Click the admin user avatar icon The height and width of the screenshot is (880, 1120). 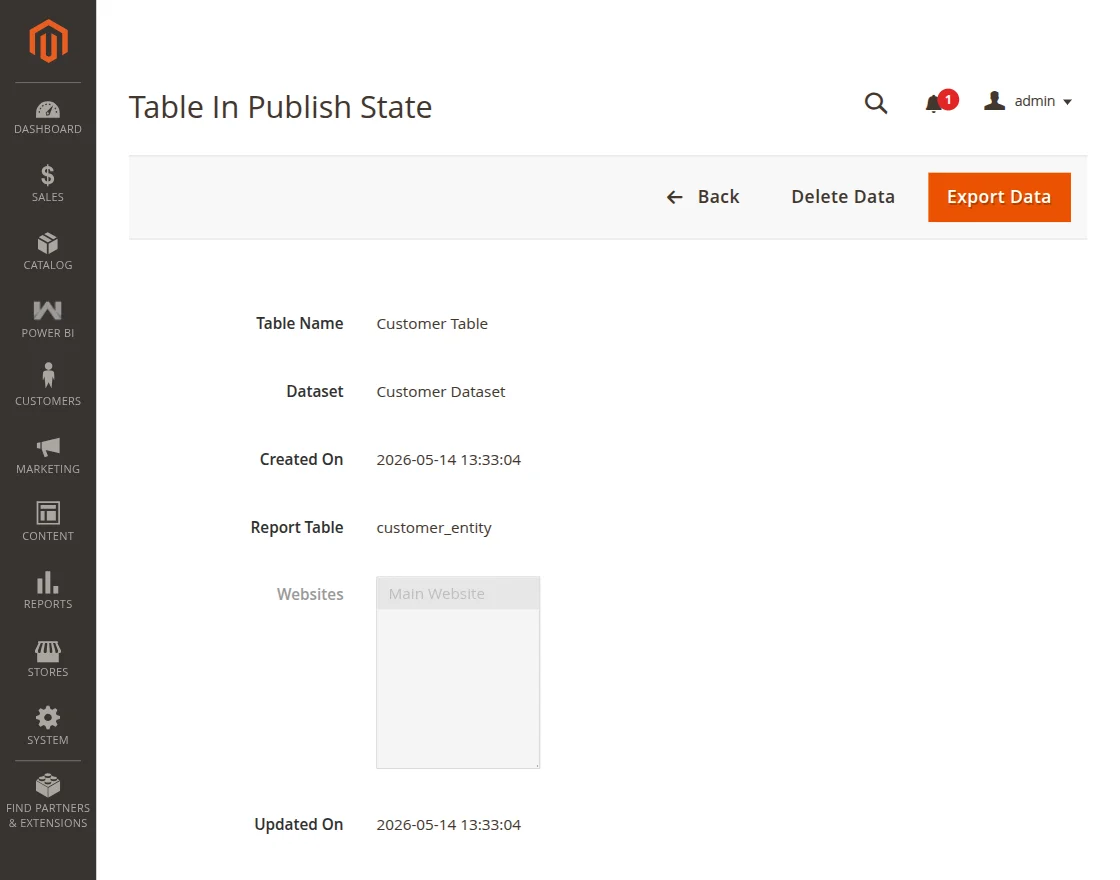994,101
